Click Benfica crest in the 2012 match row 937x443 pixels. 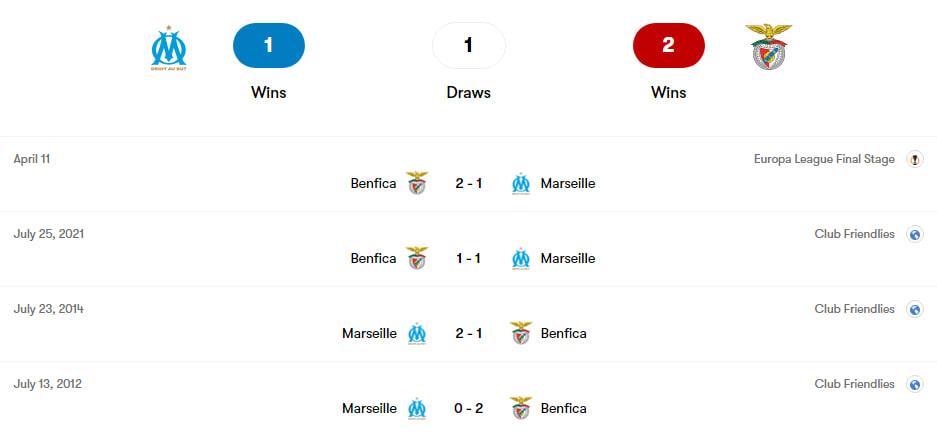pyautogui.click(x=520, y=408)
